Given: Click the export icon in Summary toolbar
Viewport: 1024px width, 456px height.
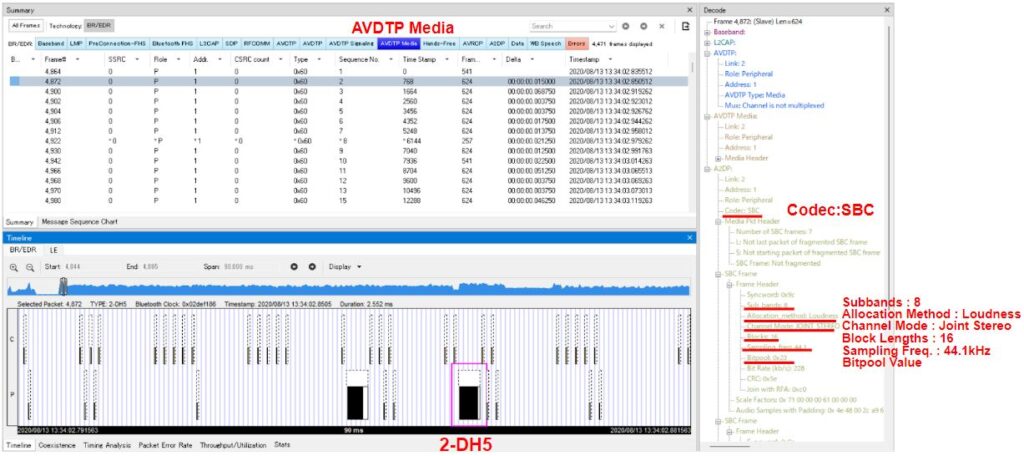Looking at the screenshot, I should tap(685, 26).
